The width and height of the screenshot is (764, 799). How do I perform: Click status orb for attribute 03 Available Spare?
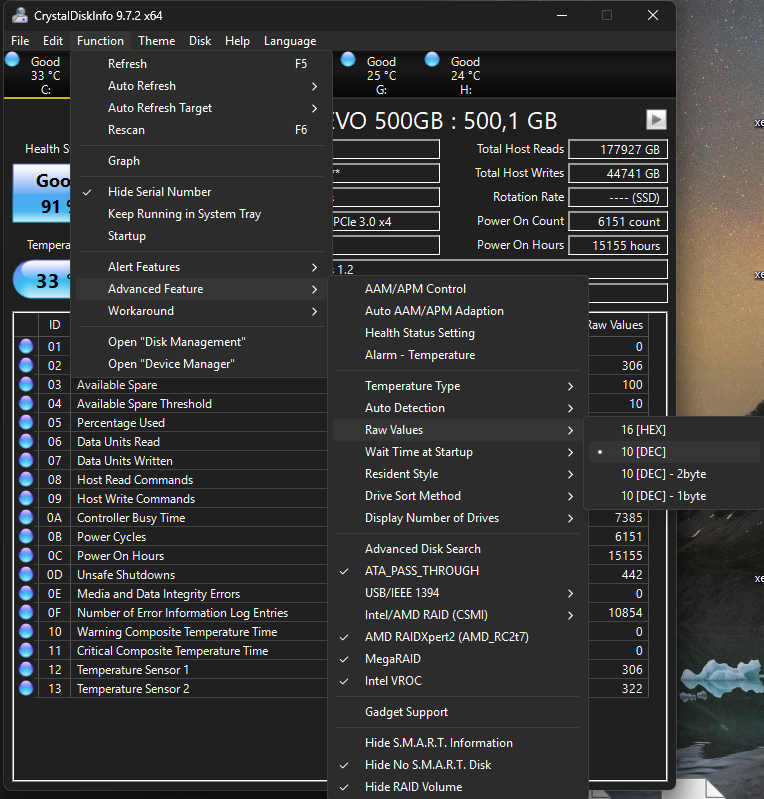click(26, 385)
